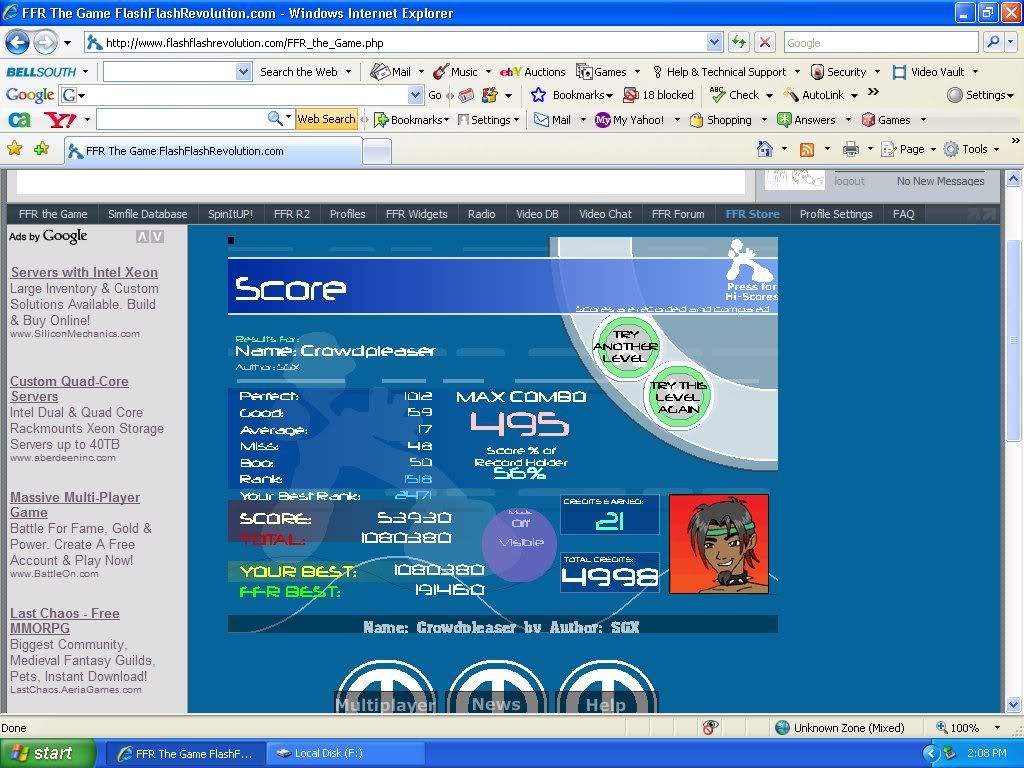
Task: Click the red Stop loading icon
Action: 764,42
